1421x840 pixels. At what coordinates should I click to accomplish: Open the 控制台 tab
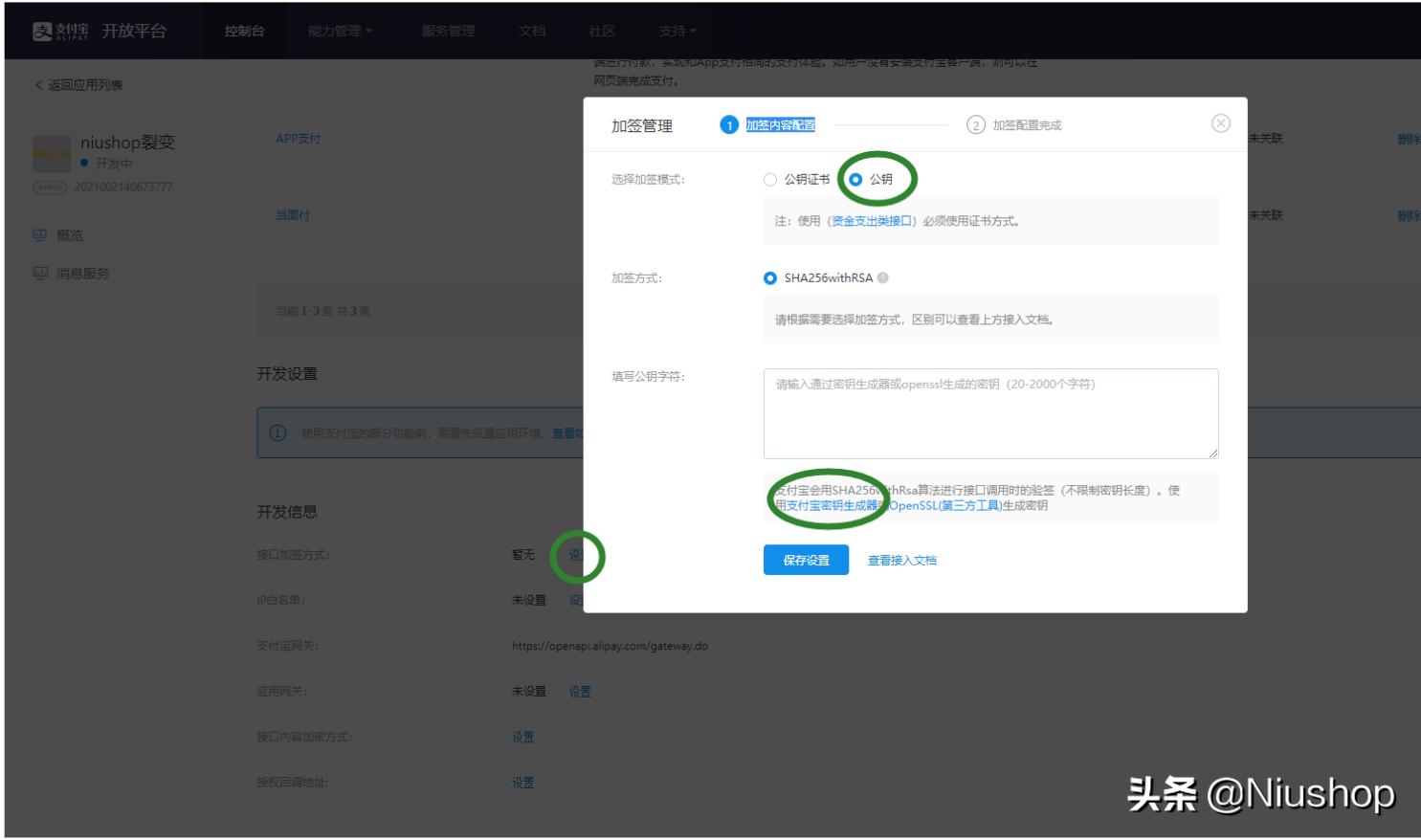[244, 31]
